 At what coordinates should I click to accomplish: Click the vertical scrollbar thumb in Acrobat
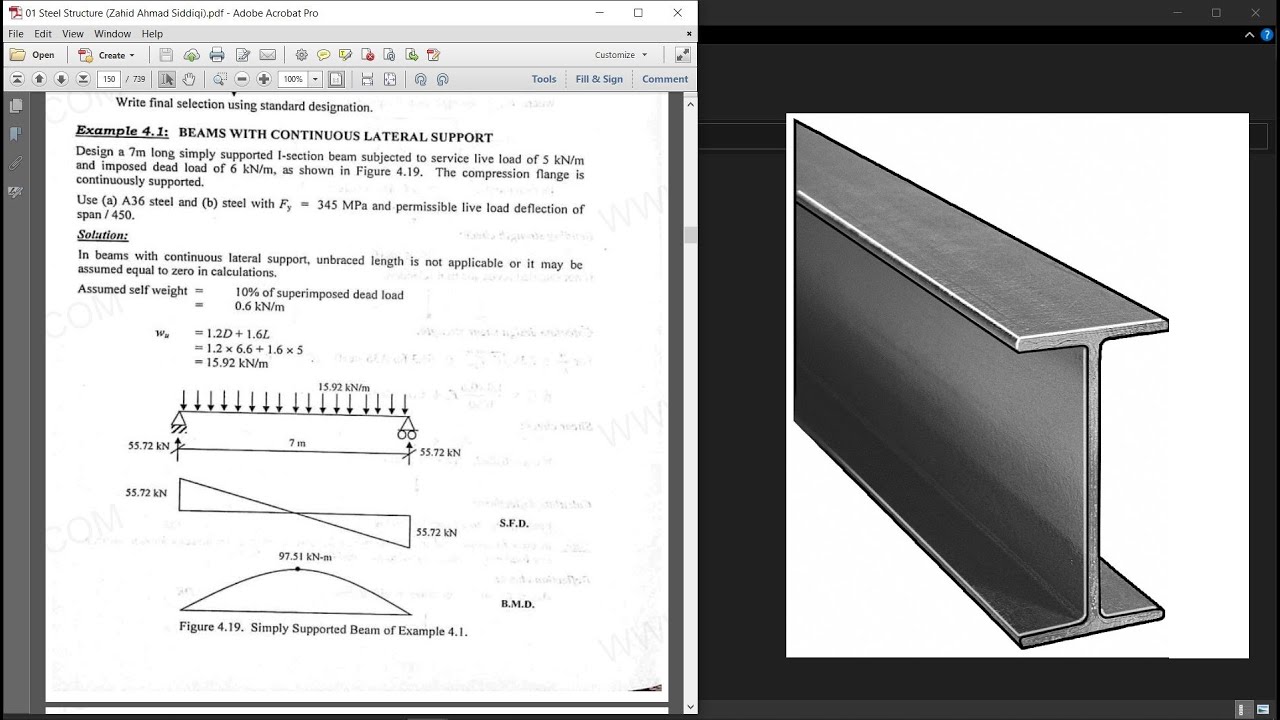(690, 234)
